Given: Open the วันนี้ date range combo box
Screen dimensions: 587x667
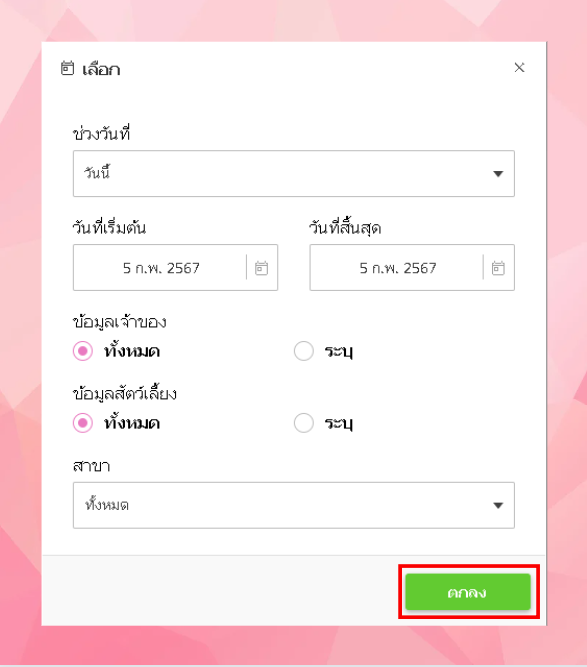Looking at the screenshot, I should tap(294, 174).
